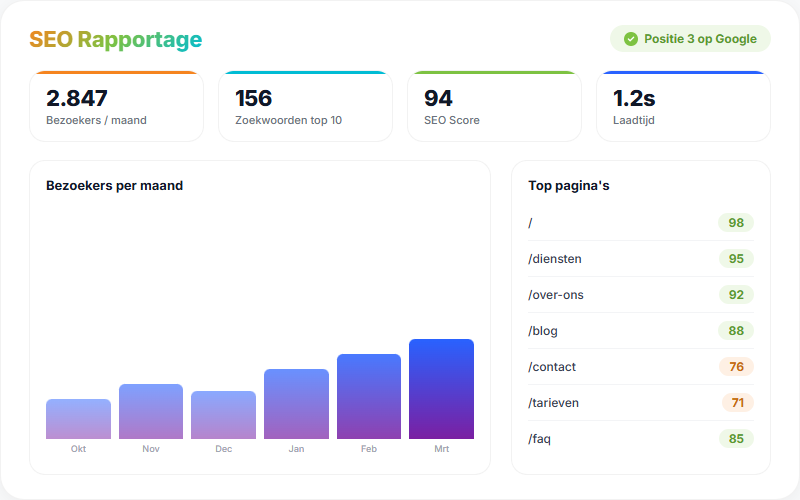Select the Bezoekers / maand stat card

116,107
